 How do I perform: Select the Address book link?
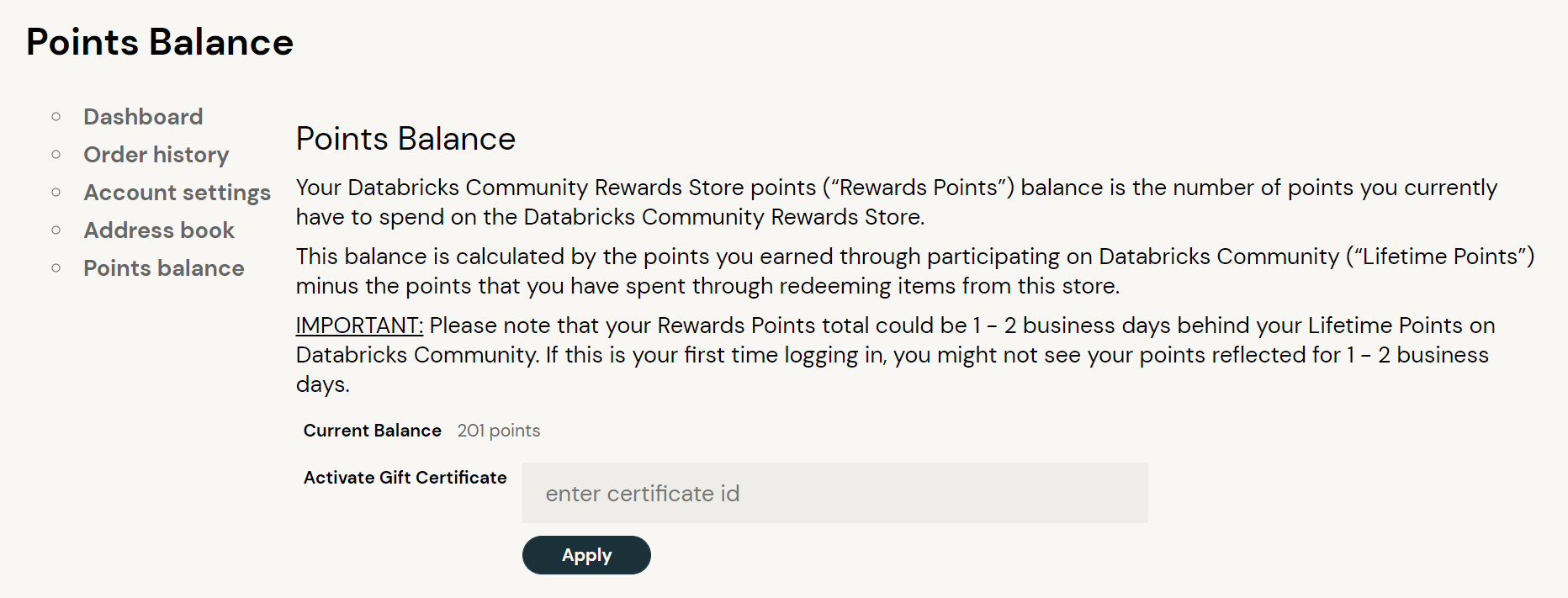(159, 230)
